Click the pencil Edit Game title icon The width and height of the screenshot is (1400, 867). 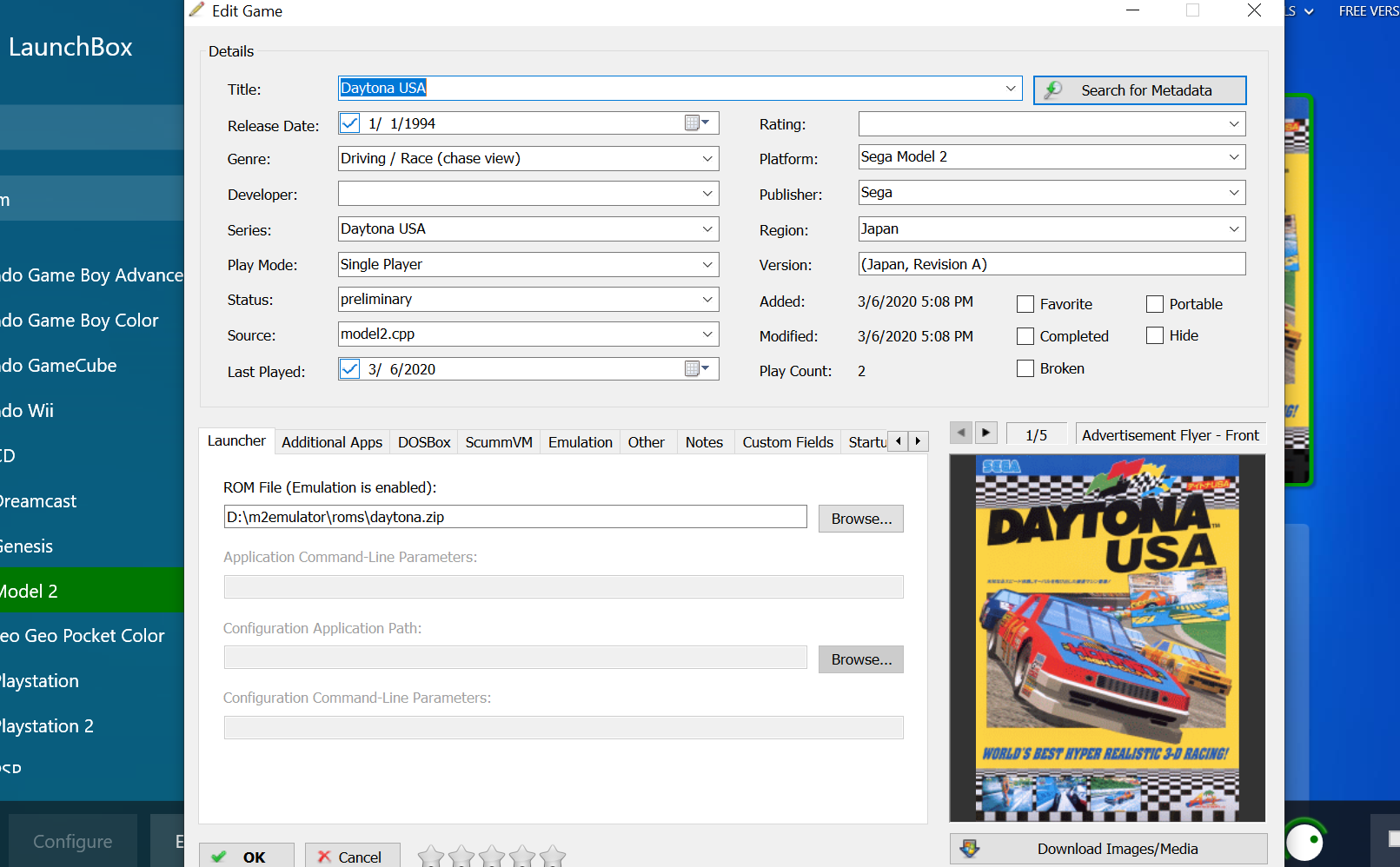tap(197, 10)
